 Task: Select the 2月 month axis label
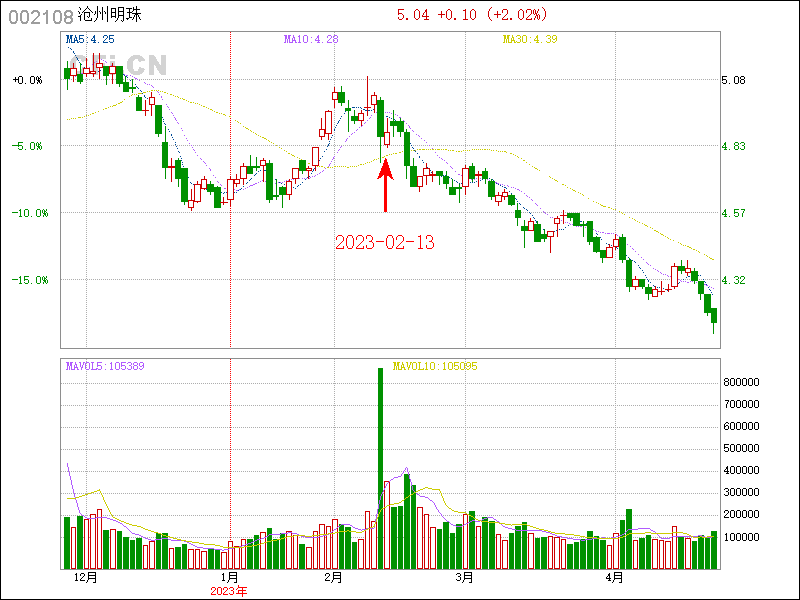pyautogui.click(x=334, y=578)
